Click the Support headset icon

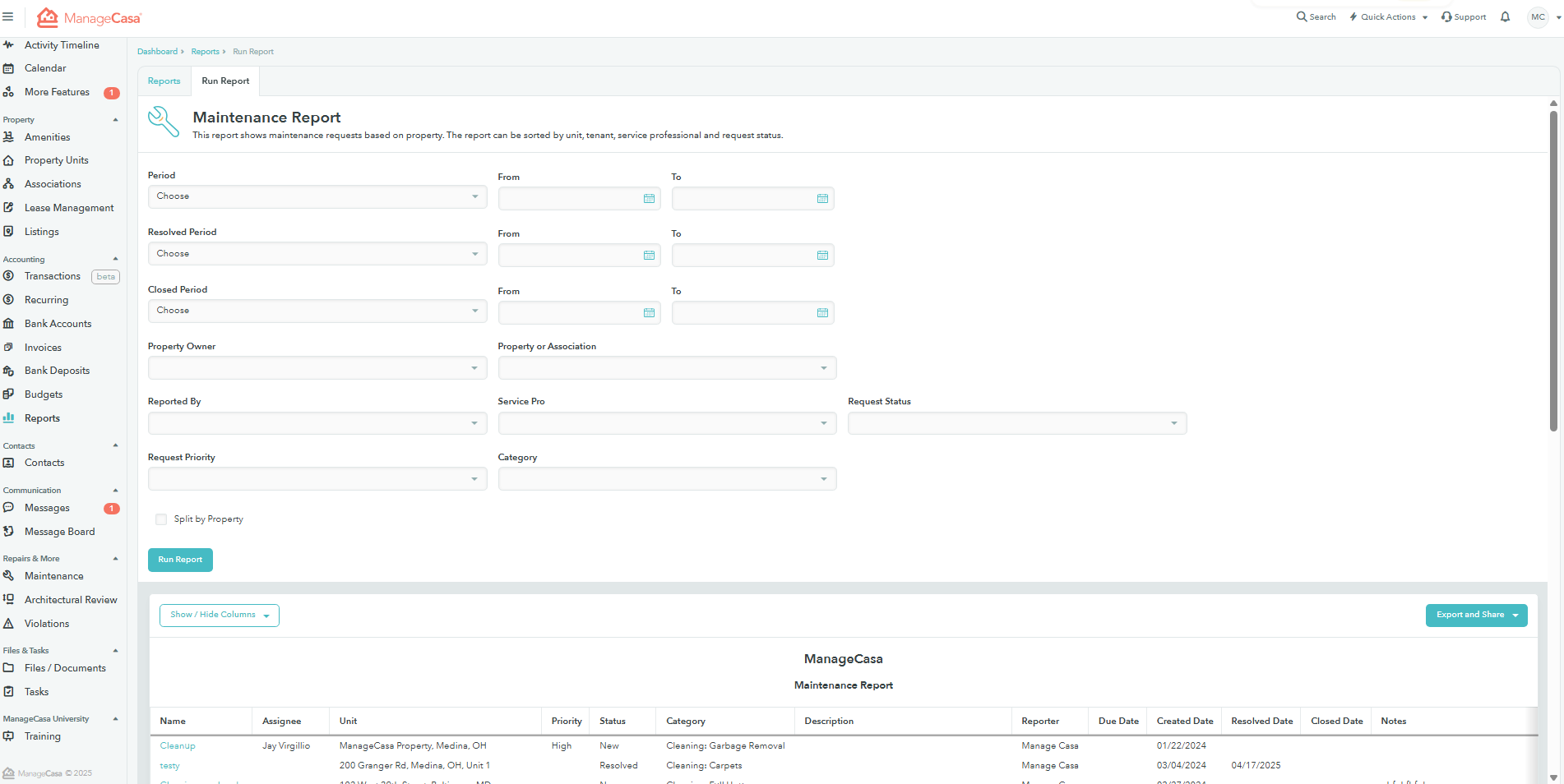pos(1446,16)
